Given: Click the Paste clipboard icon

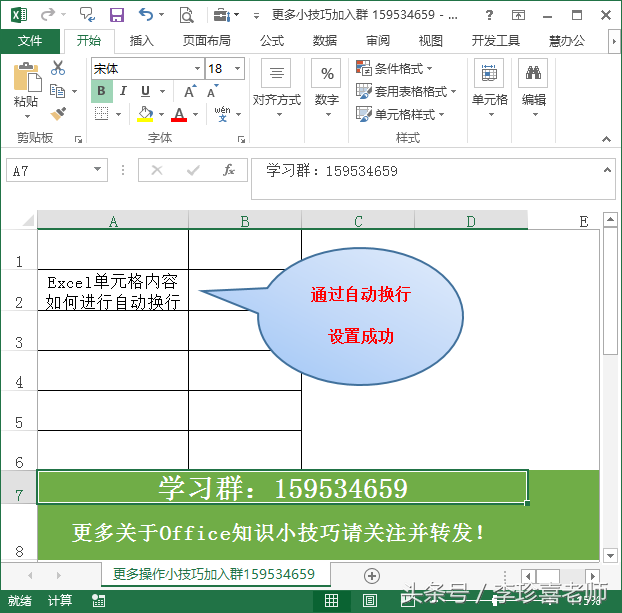Looking at the screenshot, I should tap(27, 77).
